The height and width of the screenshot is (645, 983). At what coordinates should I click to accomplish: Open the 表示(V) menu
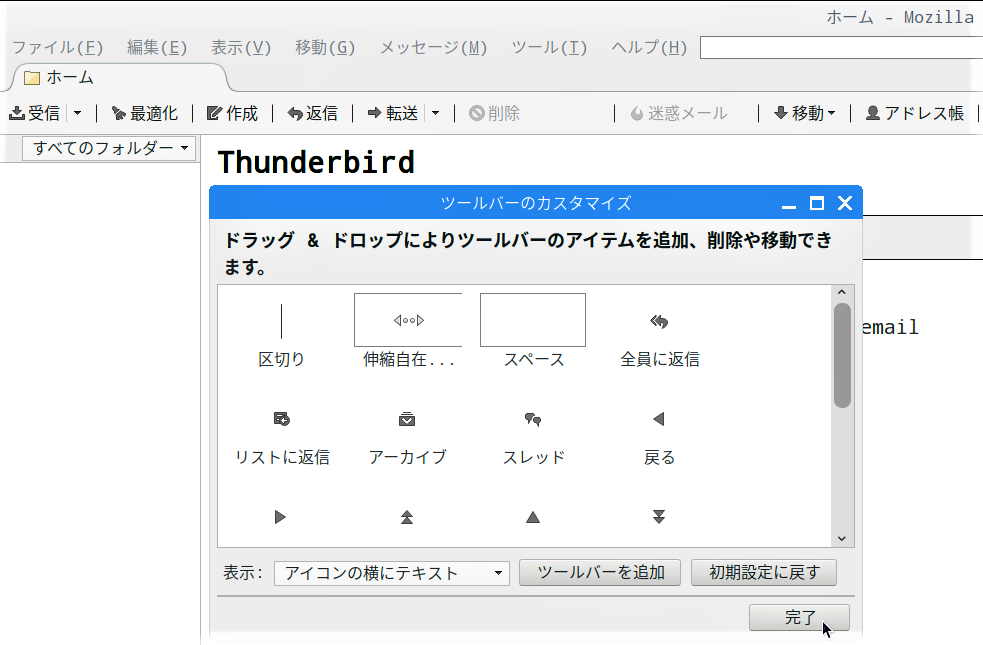tap(241, 48)
